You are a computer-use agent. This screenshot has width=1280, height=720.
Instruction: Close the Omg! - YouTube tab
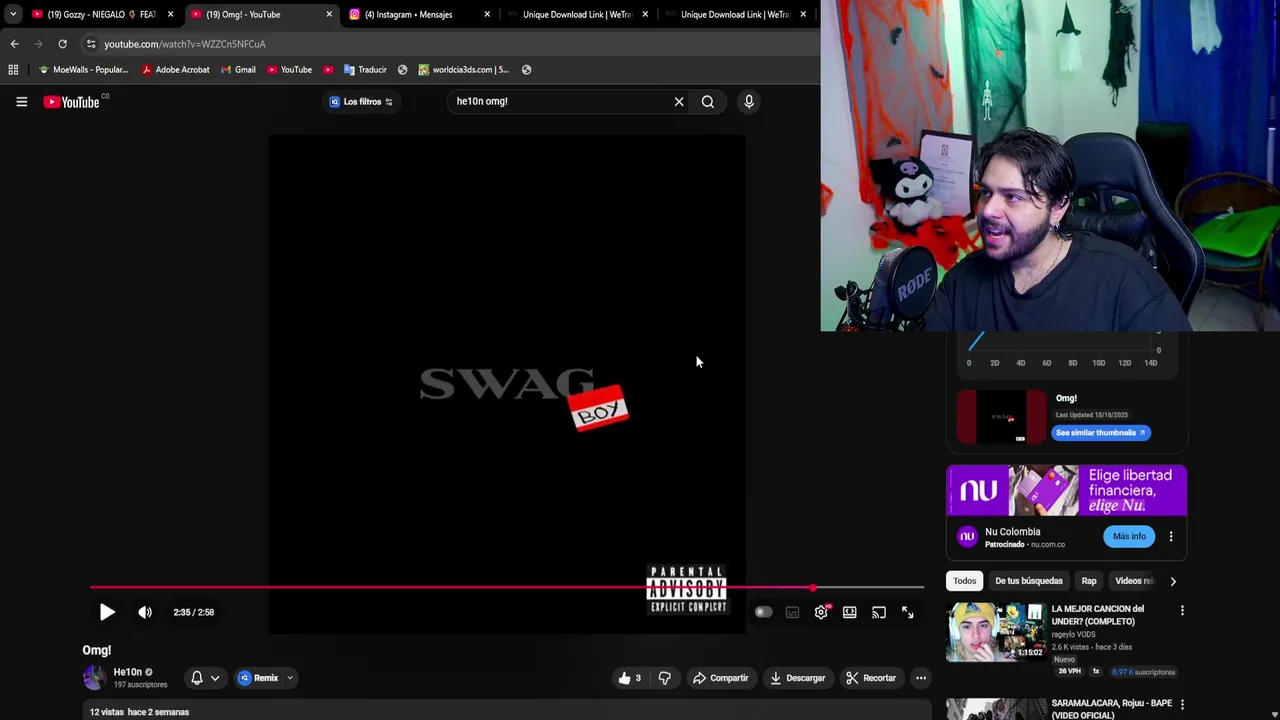329,15
